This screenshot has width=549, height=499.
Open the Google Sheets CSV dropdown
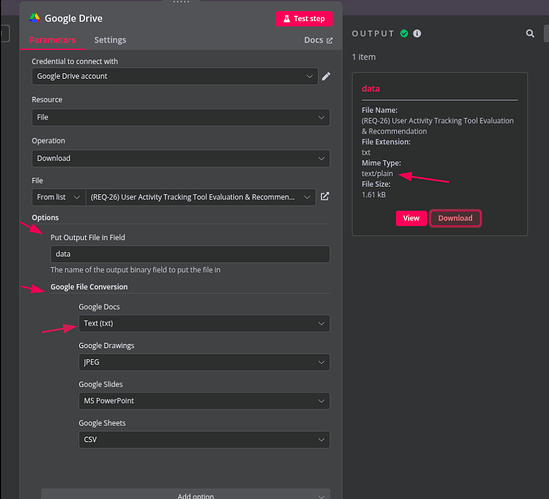(204, 439)
